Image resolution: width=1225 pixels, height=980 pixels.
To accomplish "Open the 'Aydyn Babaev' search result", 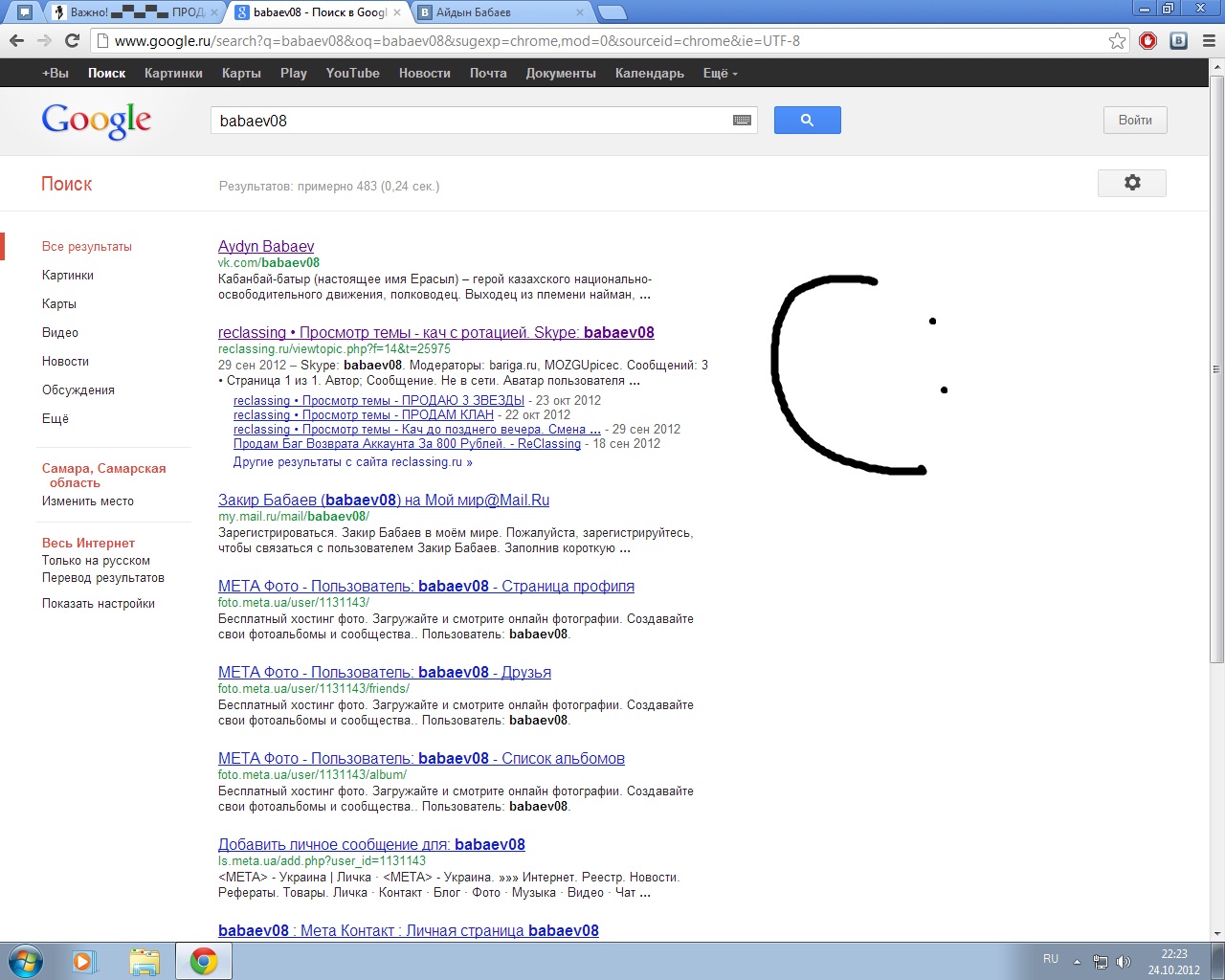I will tap(265, 246).
